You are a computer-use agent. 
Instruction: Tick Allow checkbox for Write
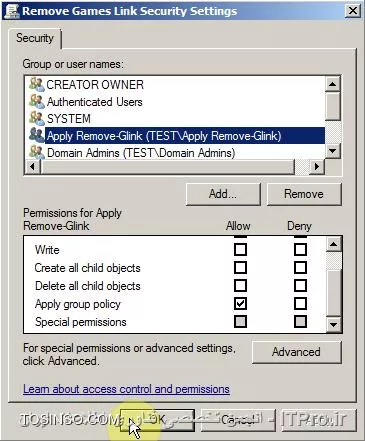click(240, 249)
